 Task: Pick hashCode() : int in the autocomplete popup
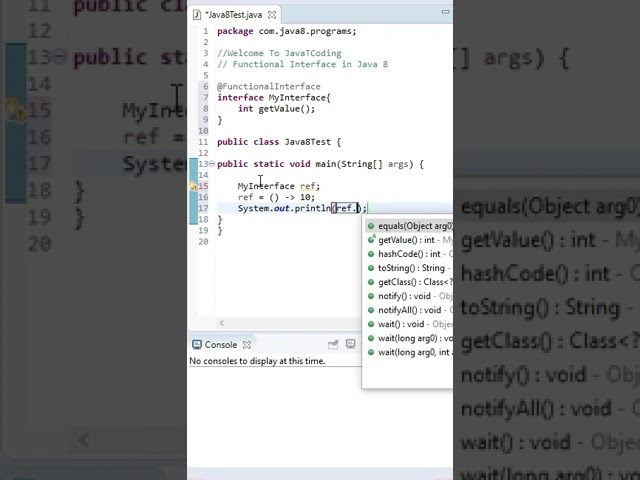pyautogui.click(x=409, y=254)
